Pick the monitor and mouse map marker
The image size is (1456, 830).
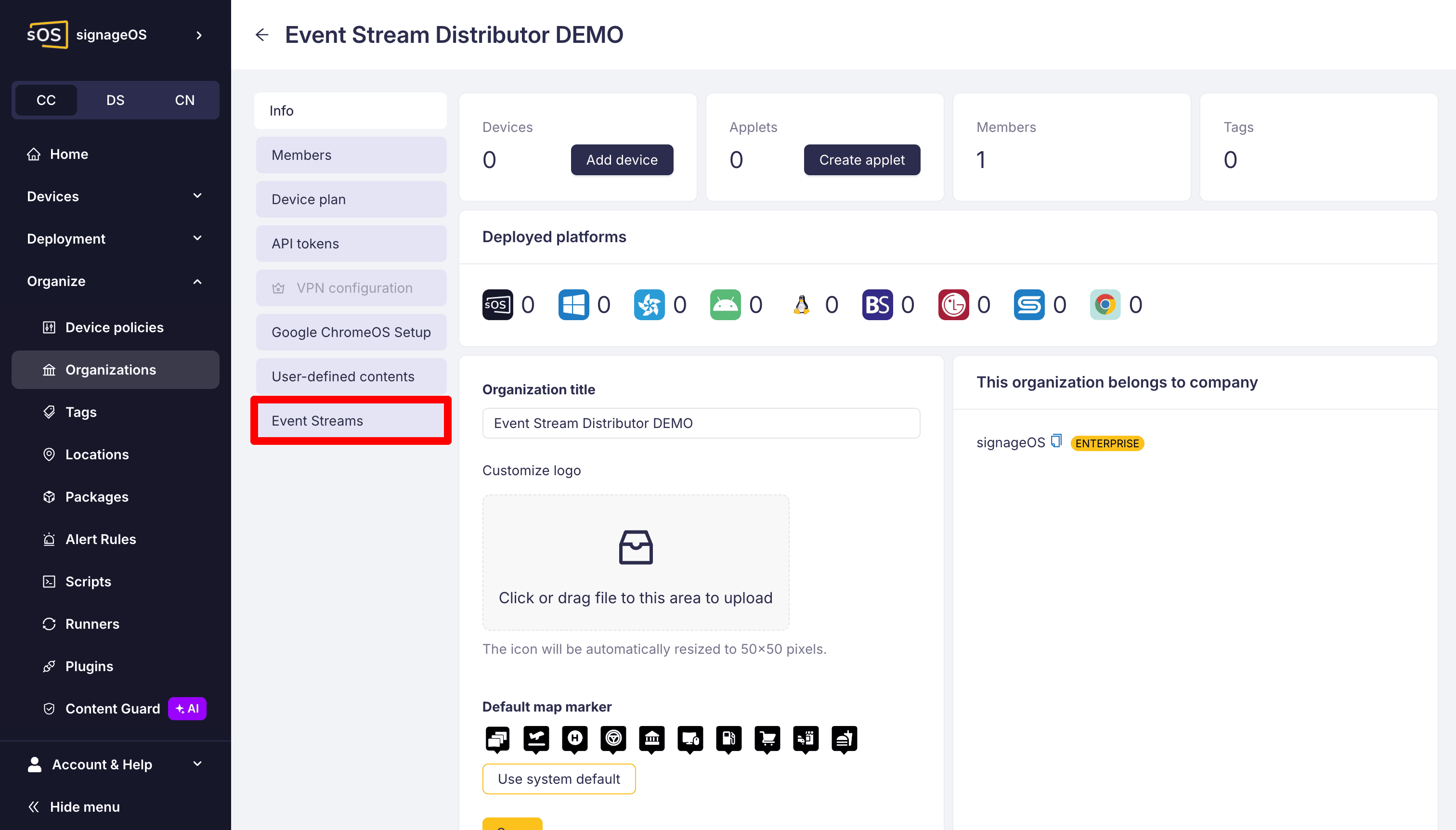point(690,739)
